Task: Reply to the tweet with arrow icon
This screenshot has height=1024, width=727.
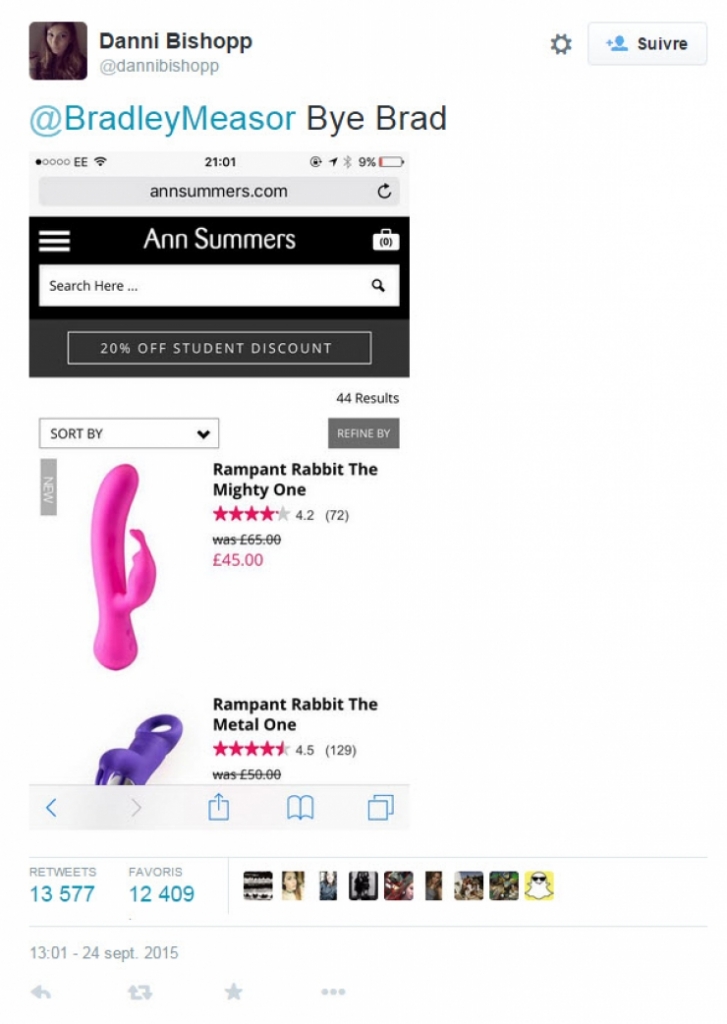Action: pos(41,993)
